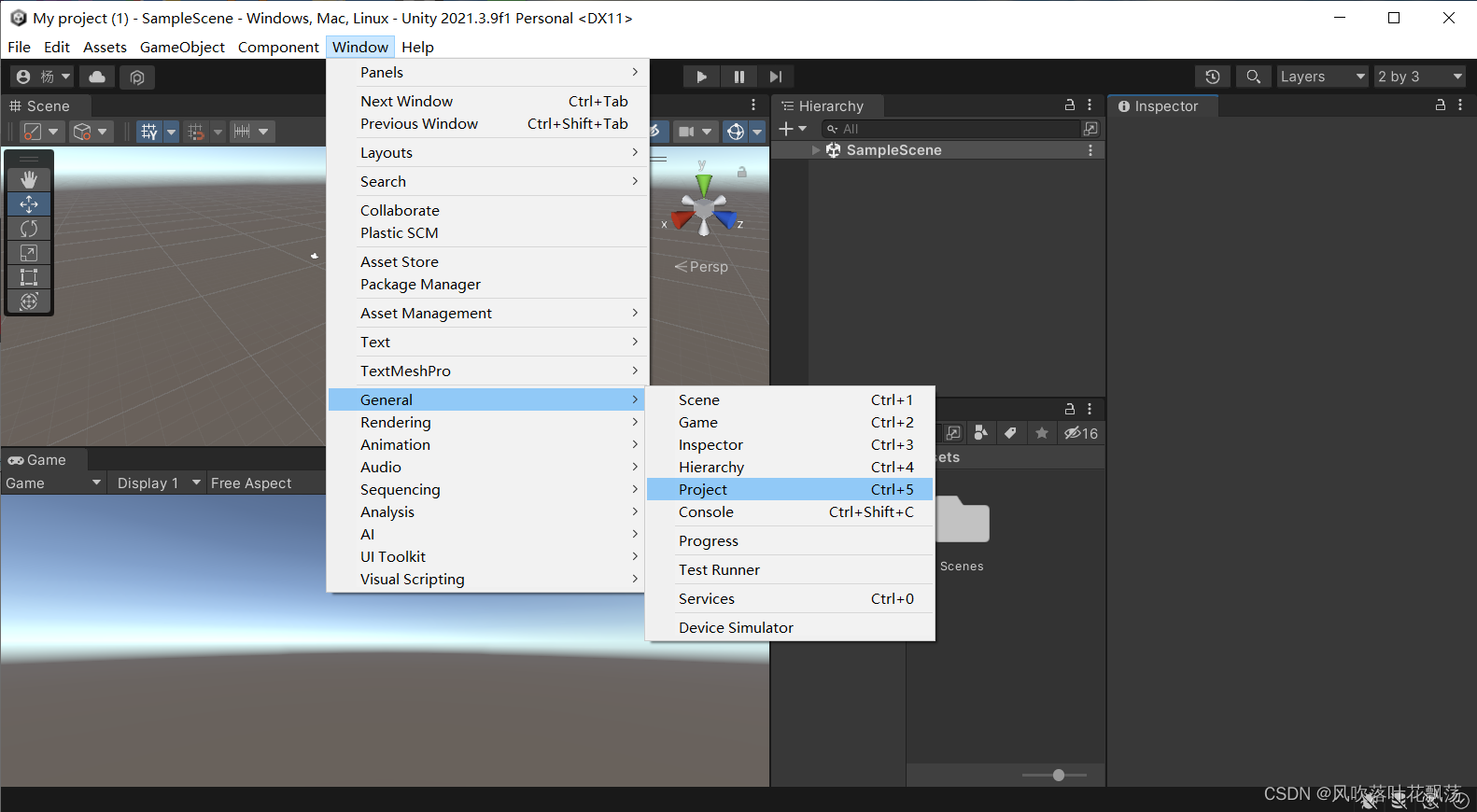1477x812 pixels.
Task: Open the GameObject menu
Action: click(x=182, y=47)
